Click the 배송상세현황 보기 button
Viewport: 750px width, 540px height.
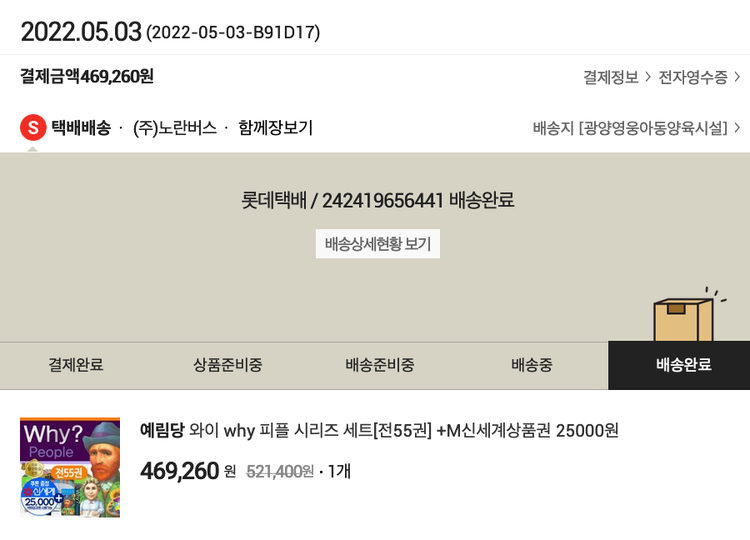(x=378, y=244)
